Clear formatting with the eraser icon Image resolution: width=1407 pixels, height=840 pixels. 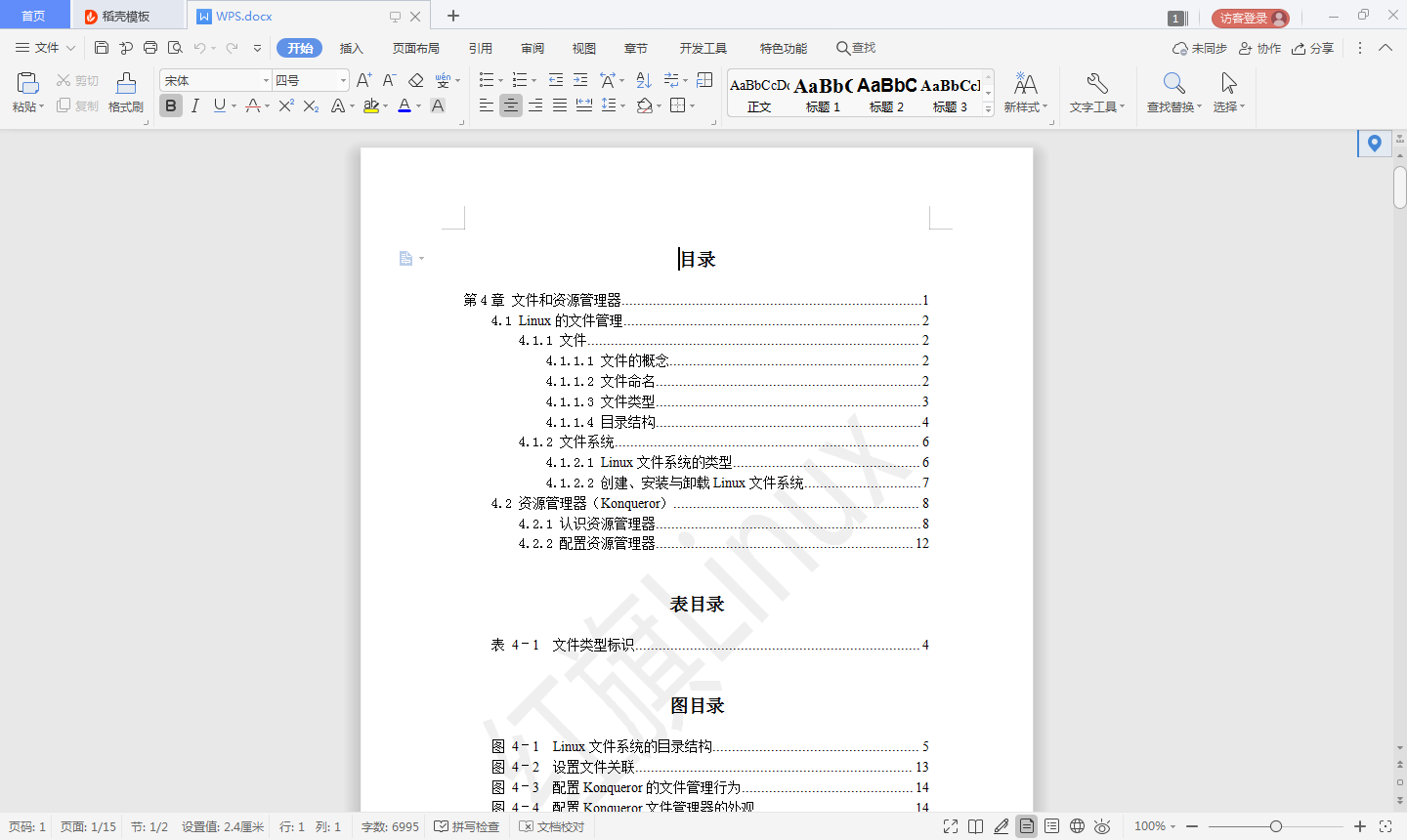pos(416,80)
